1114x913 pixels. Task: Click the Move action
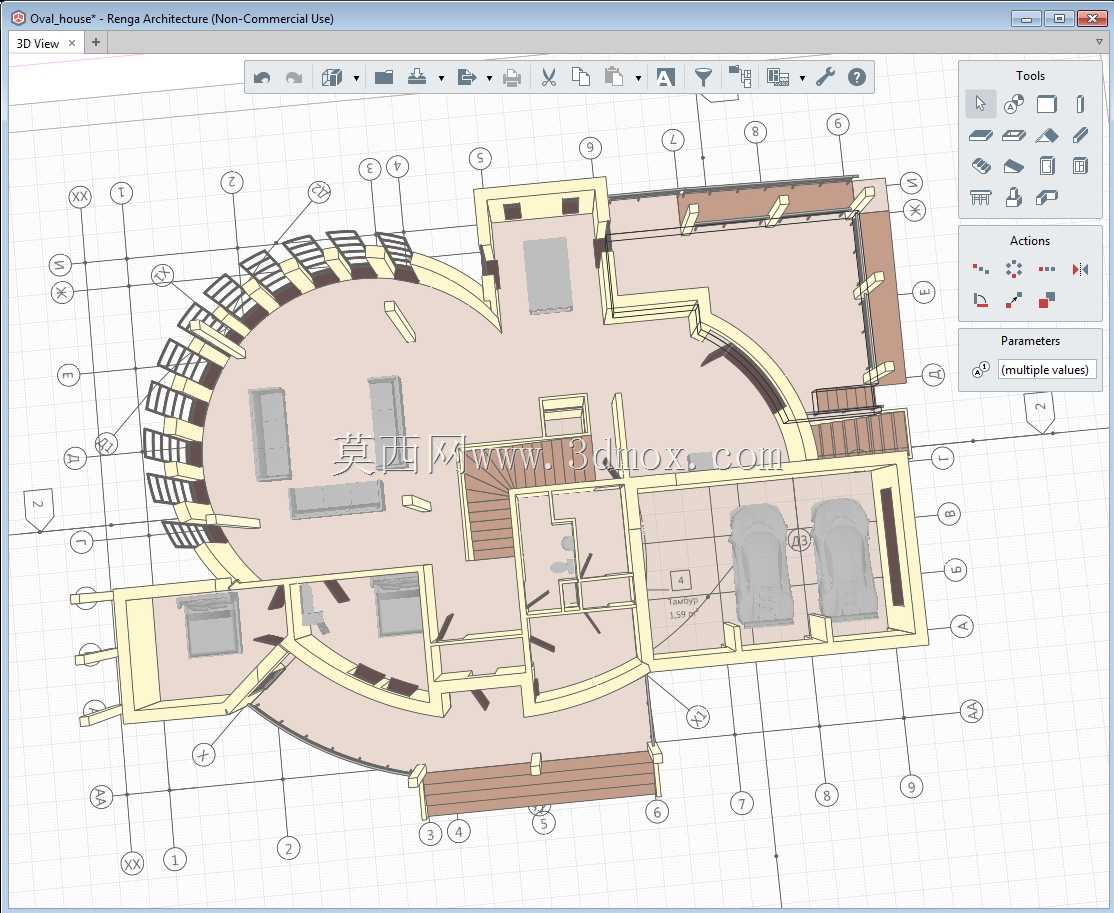click(x=1014, y=300)
